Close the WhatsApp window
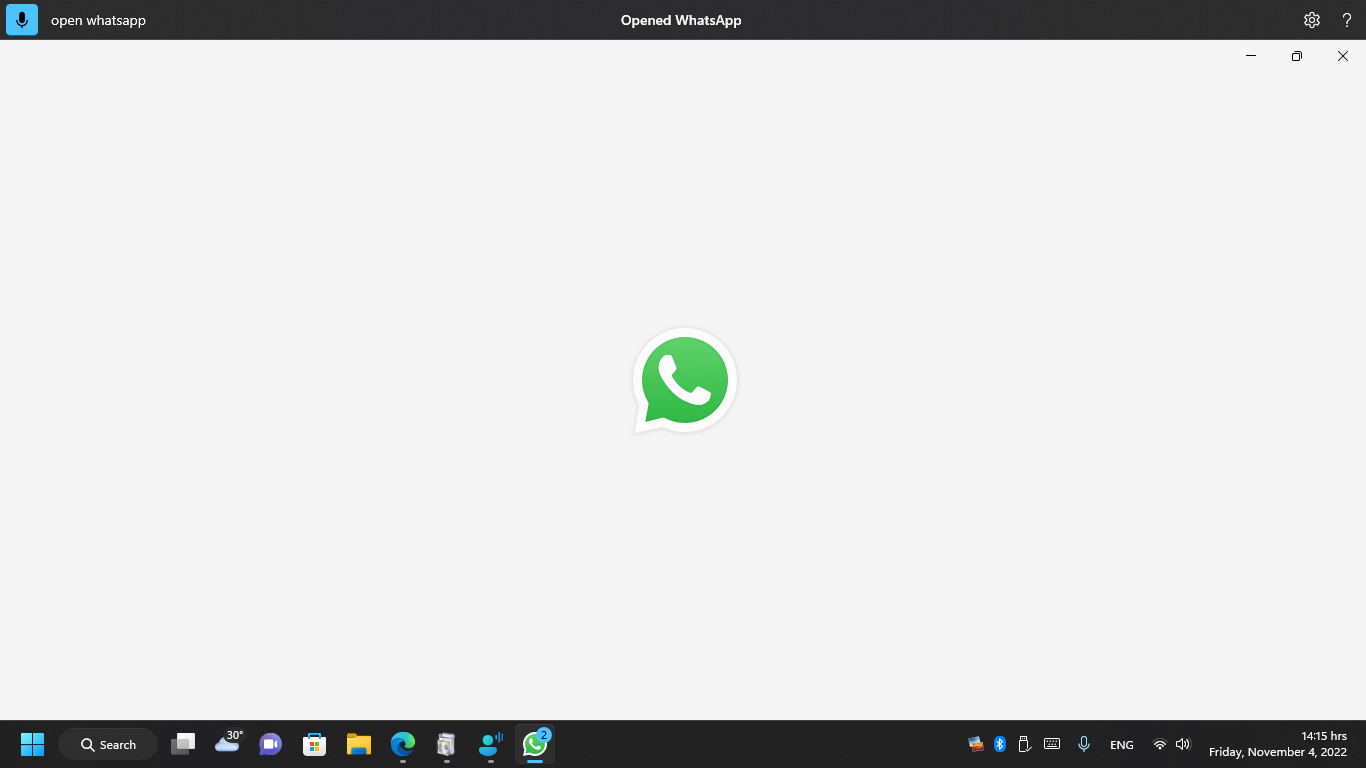Image resolution: width=1366 pixels, height=768 pixels. [1343, 56]
